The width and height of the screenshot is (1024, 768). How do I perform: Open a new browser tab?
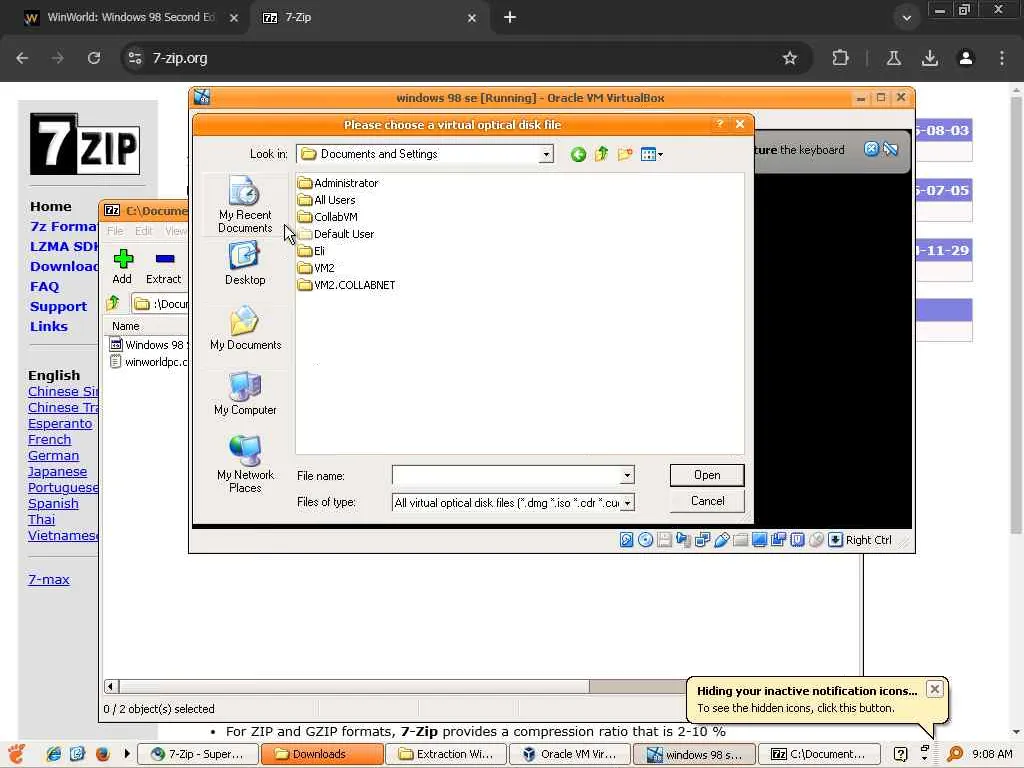click(x=510, y=18)
